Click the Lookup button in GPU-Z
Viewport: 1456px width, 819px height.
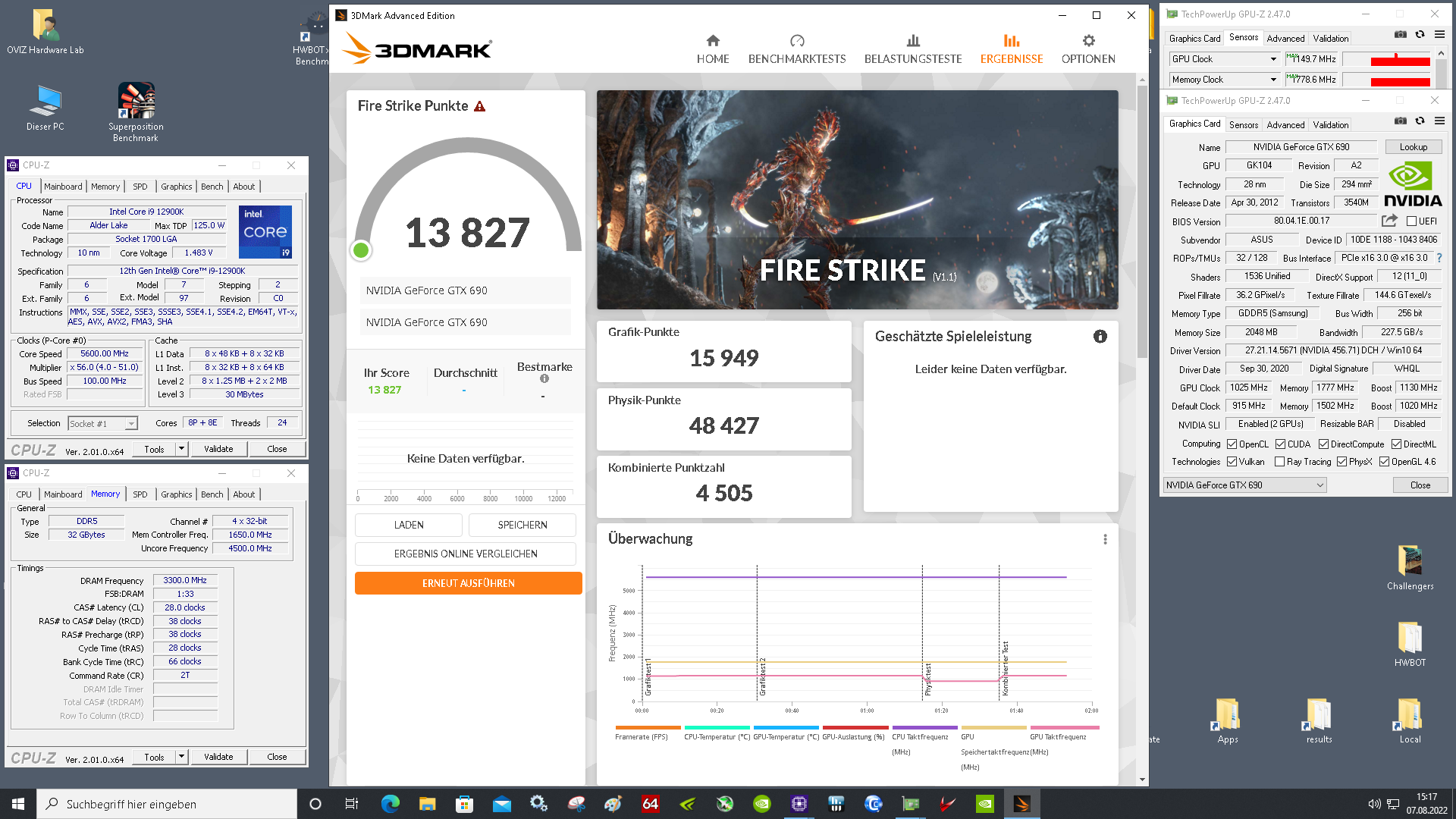coord(1414,147)
